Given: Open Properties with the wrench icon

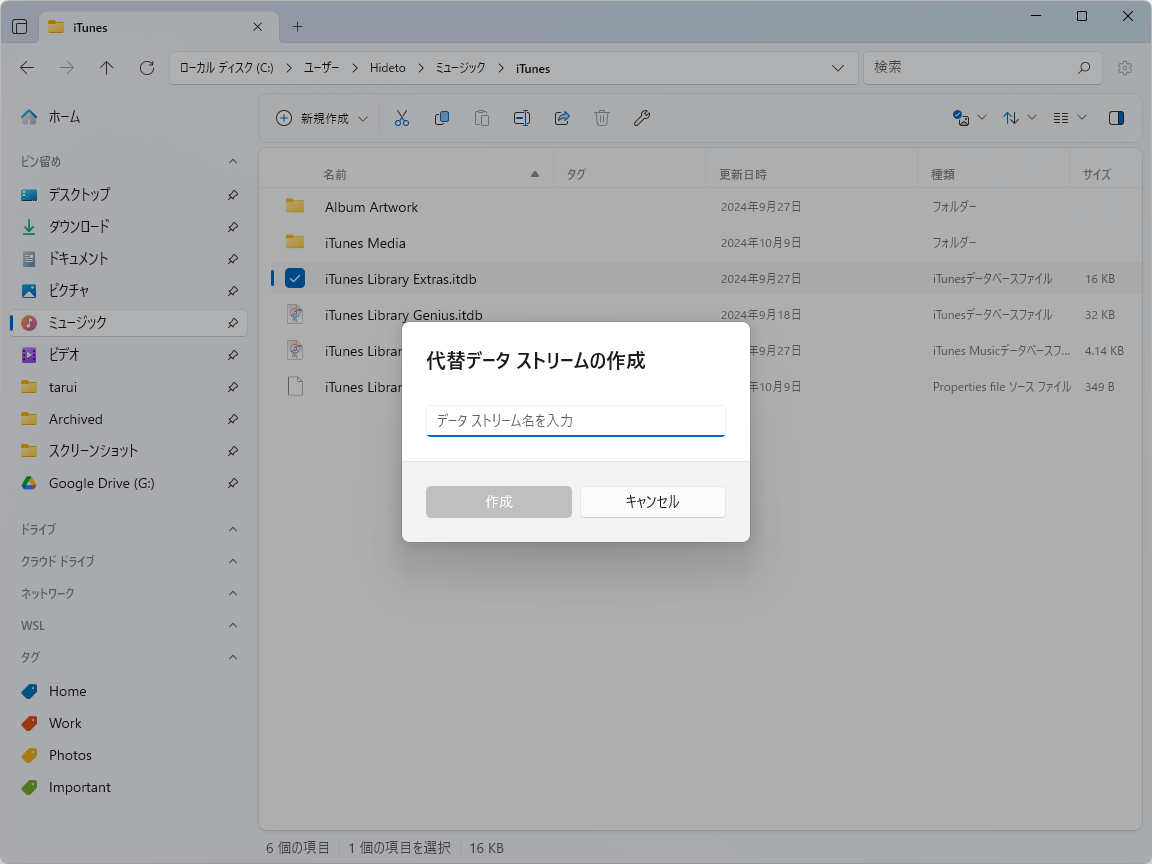Looking at the screenshot, I should [641, 117].
